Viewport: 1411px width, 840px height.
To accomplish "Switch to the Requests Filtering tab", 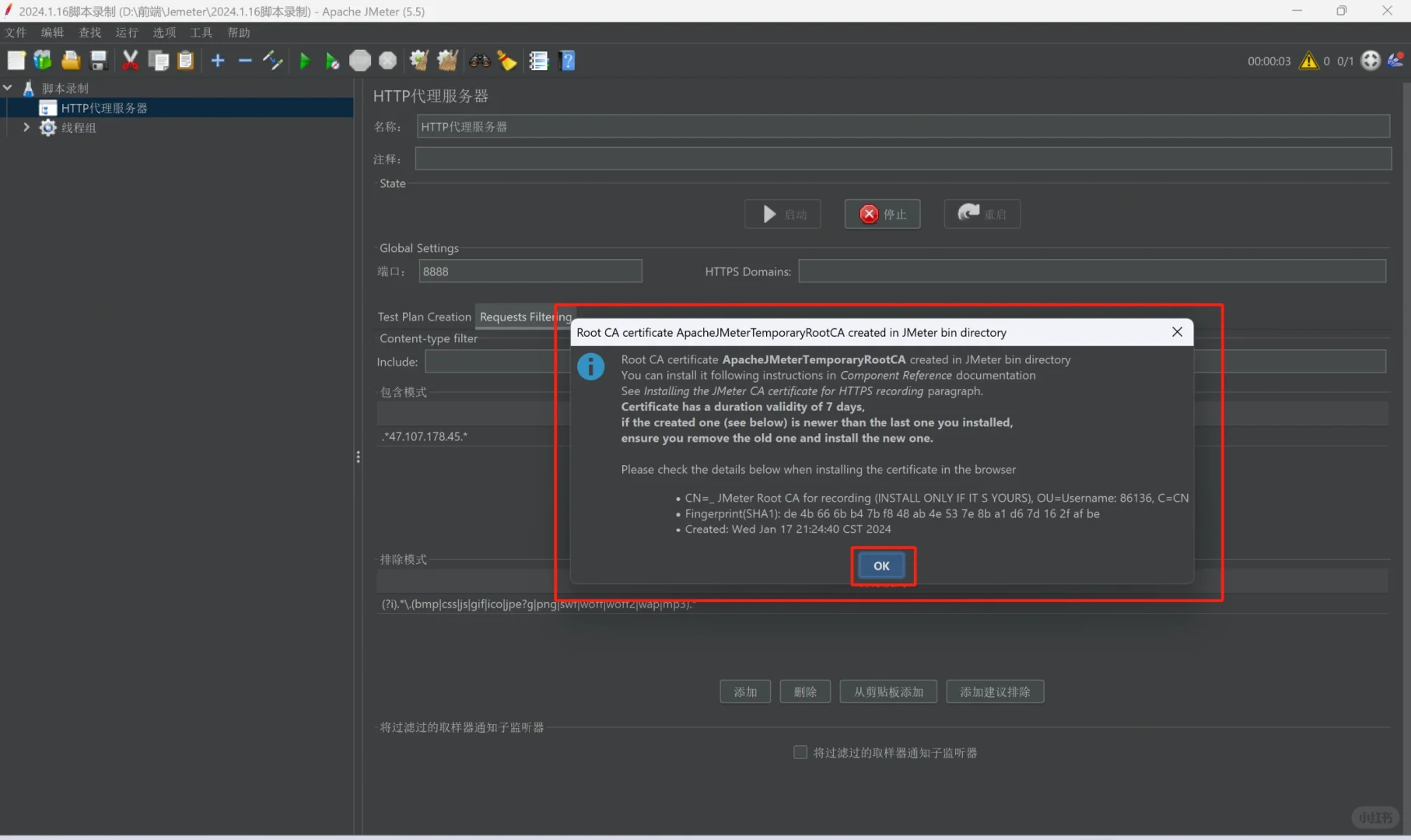I will click(x=525, y=317).
